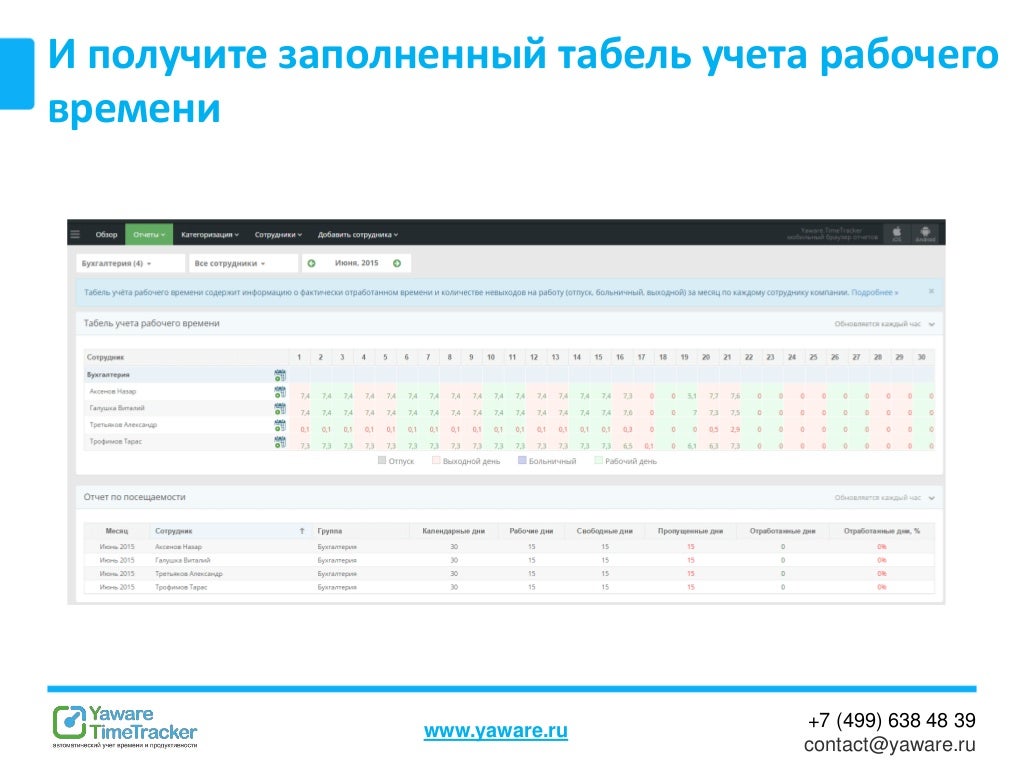
Task: Open the Сотрудники top menu
Action: (x=278, y=234)
